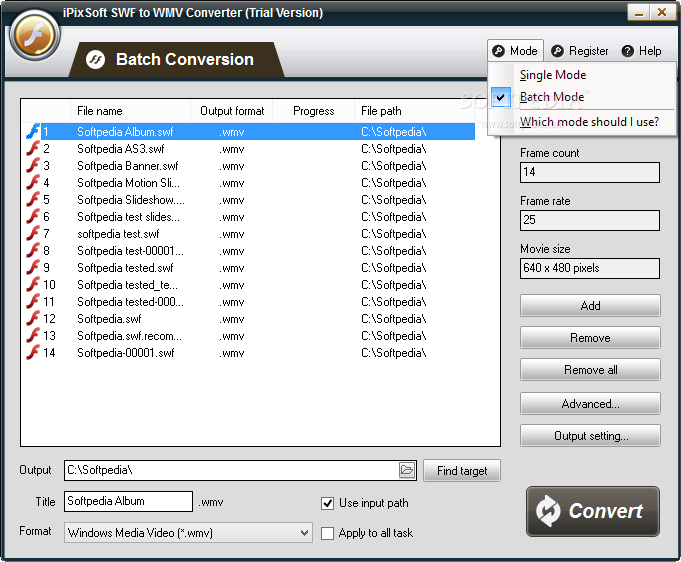The image size is (681, 562).
Task: Minimize the converter window
Action: [638, 12]
